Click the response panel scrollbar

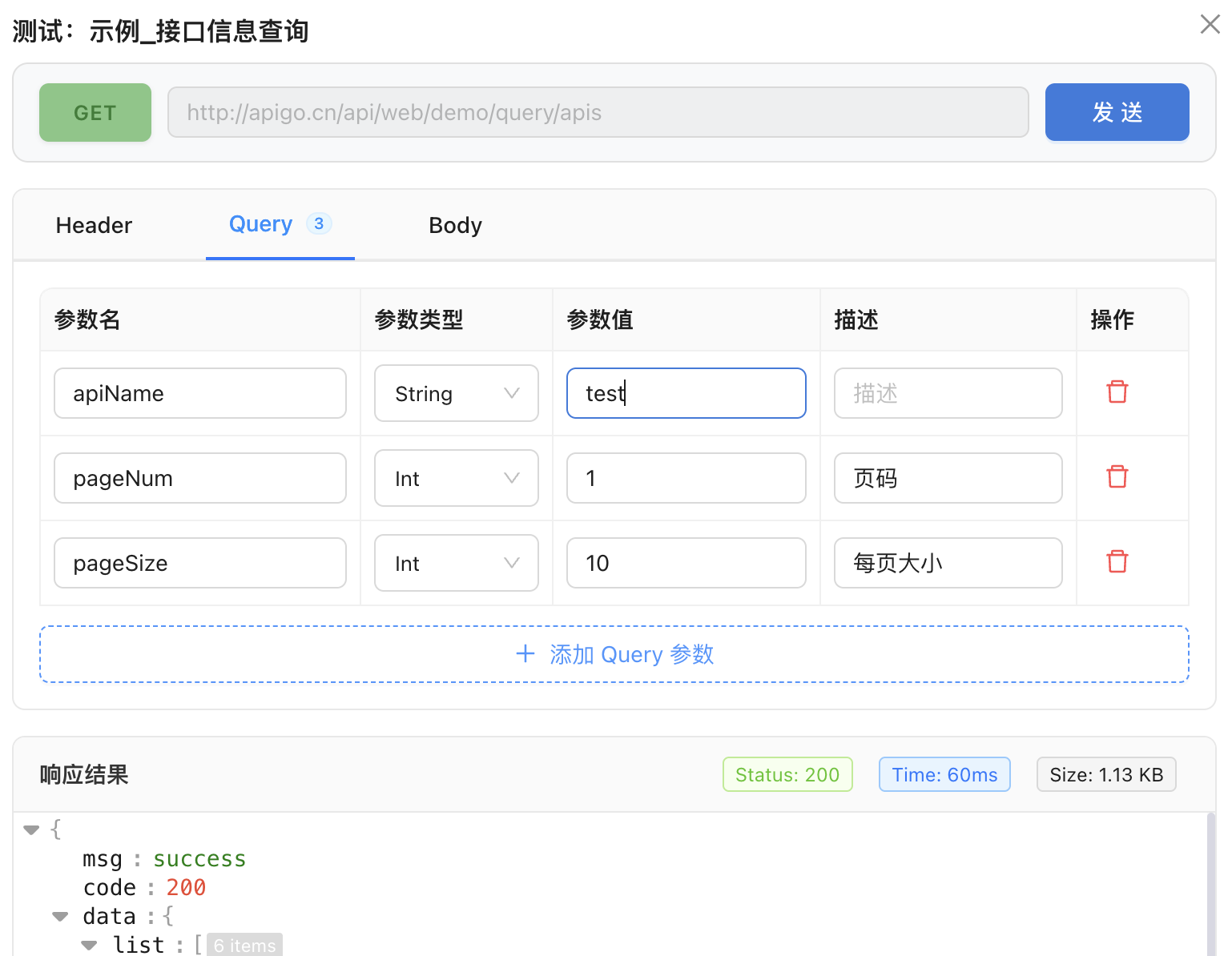coord(1210,884)
